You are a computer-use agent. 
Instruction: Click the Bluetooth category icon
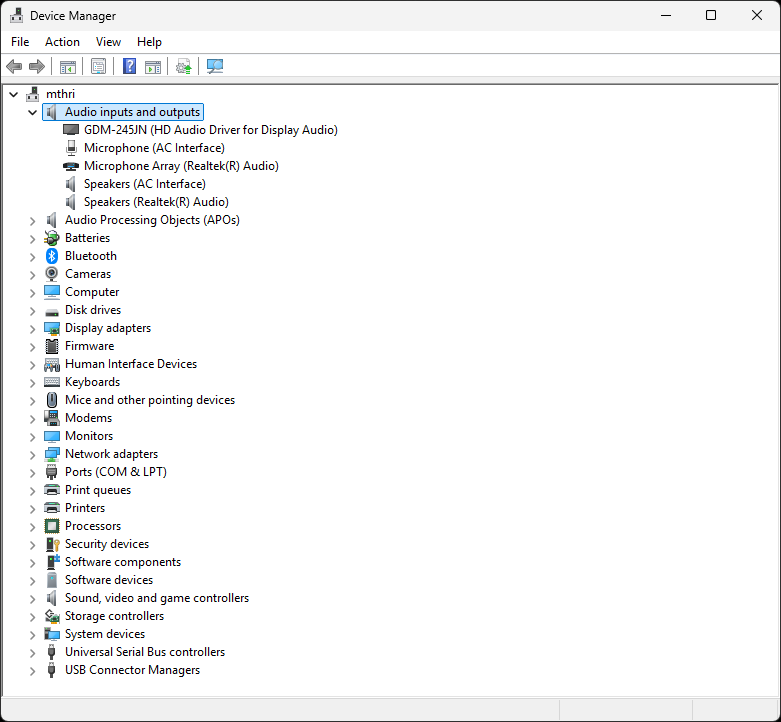[x=52, y=256]
